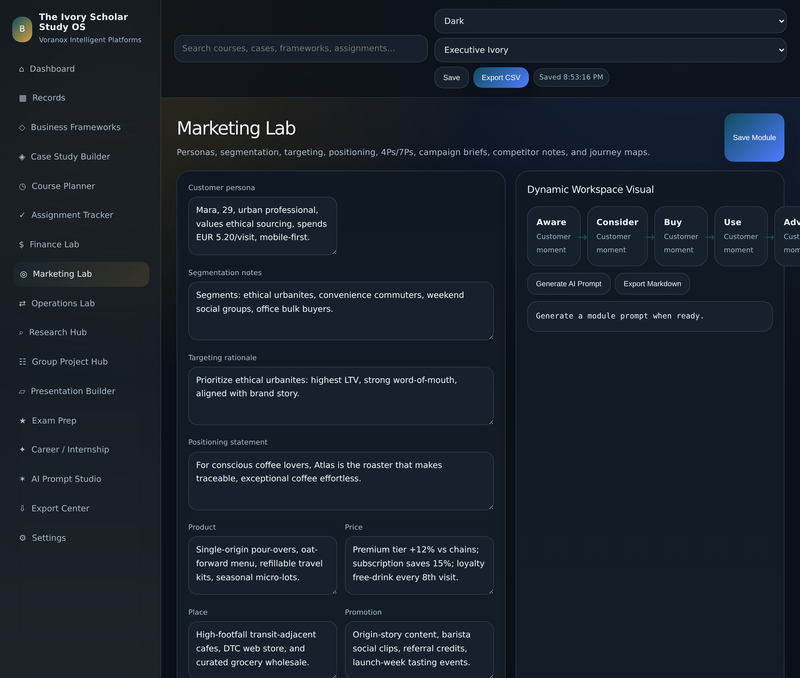Screen dimensions: 800x678
Task: Click the Save Module button
Action: (754, 138)
